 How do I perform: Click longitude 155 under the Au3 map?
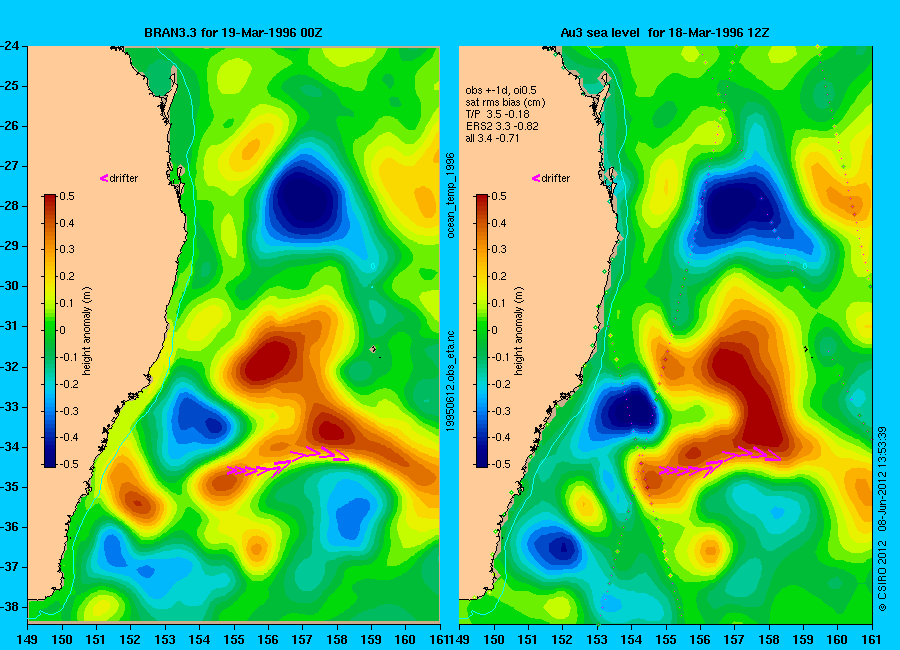(x=666, y=640)
